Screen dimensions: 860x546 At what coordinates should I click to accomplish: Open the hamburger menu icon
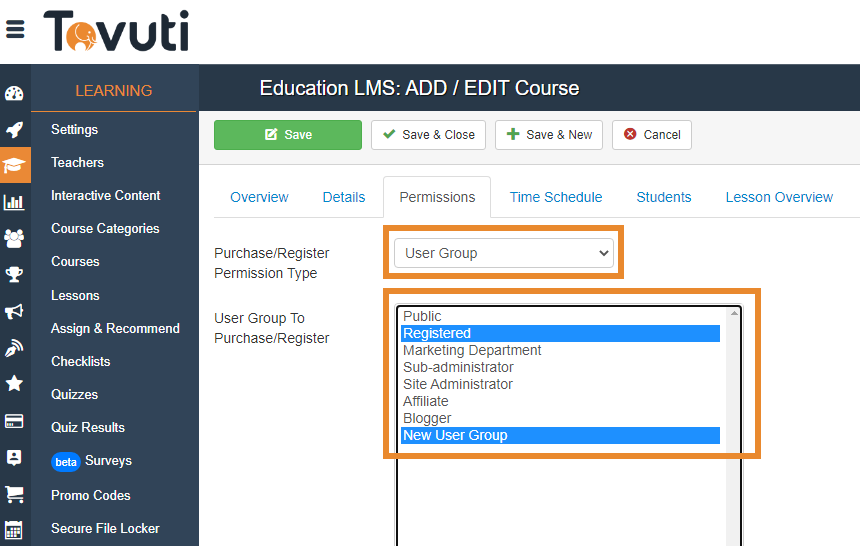15,29
